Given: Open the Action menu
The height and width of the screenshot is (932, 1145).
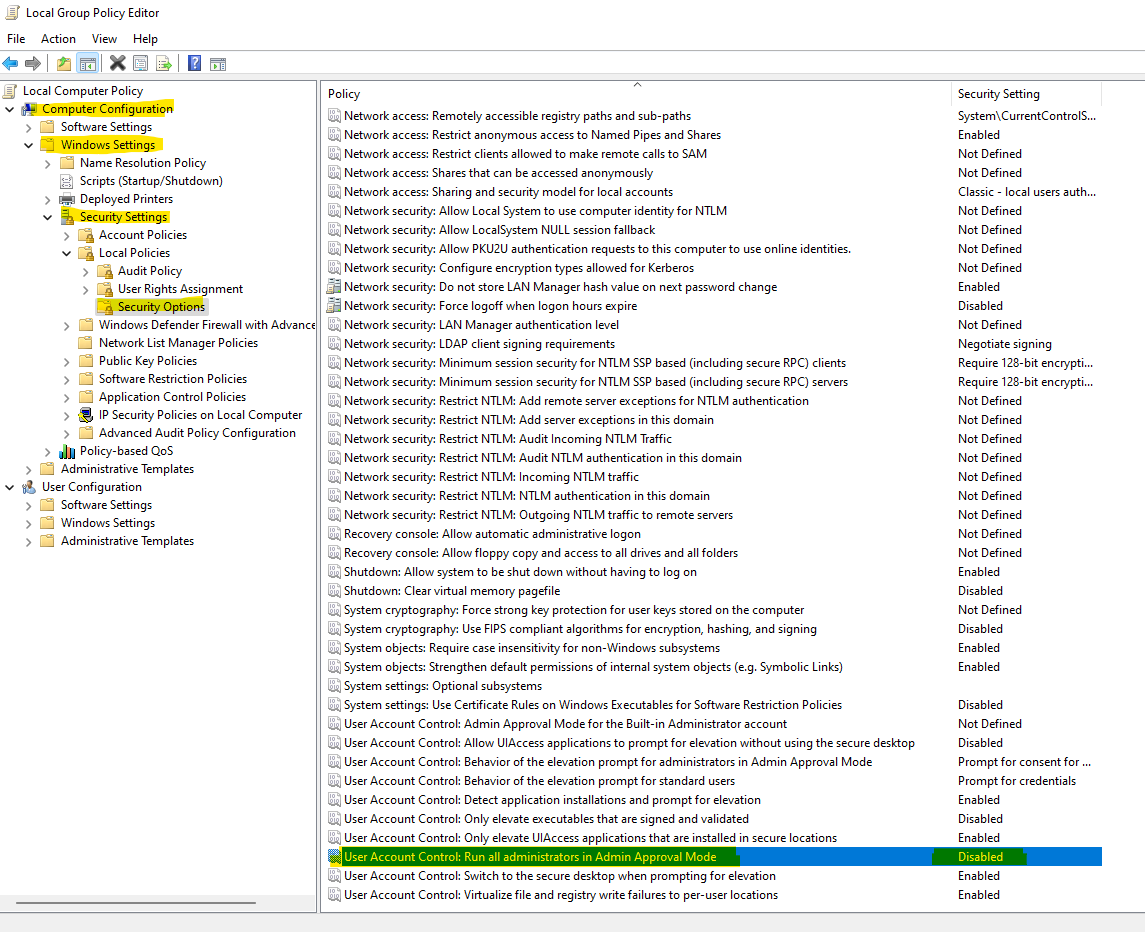Looking at the screenshot, I should [58, 38].
